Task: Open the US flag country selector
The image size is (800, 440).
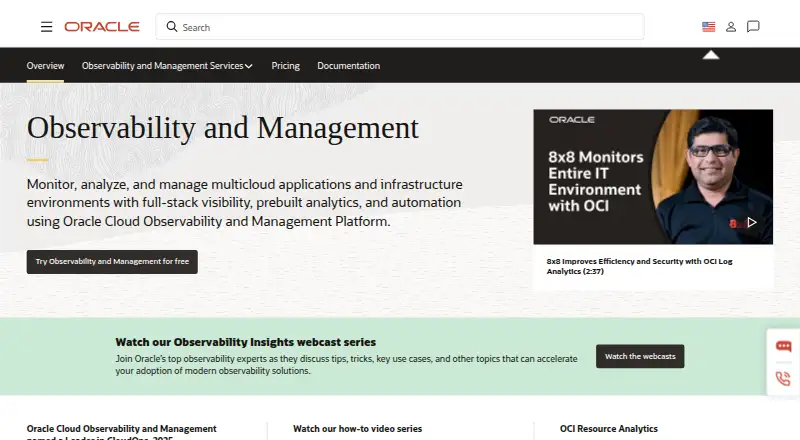Action: point(708,27)
